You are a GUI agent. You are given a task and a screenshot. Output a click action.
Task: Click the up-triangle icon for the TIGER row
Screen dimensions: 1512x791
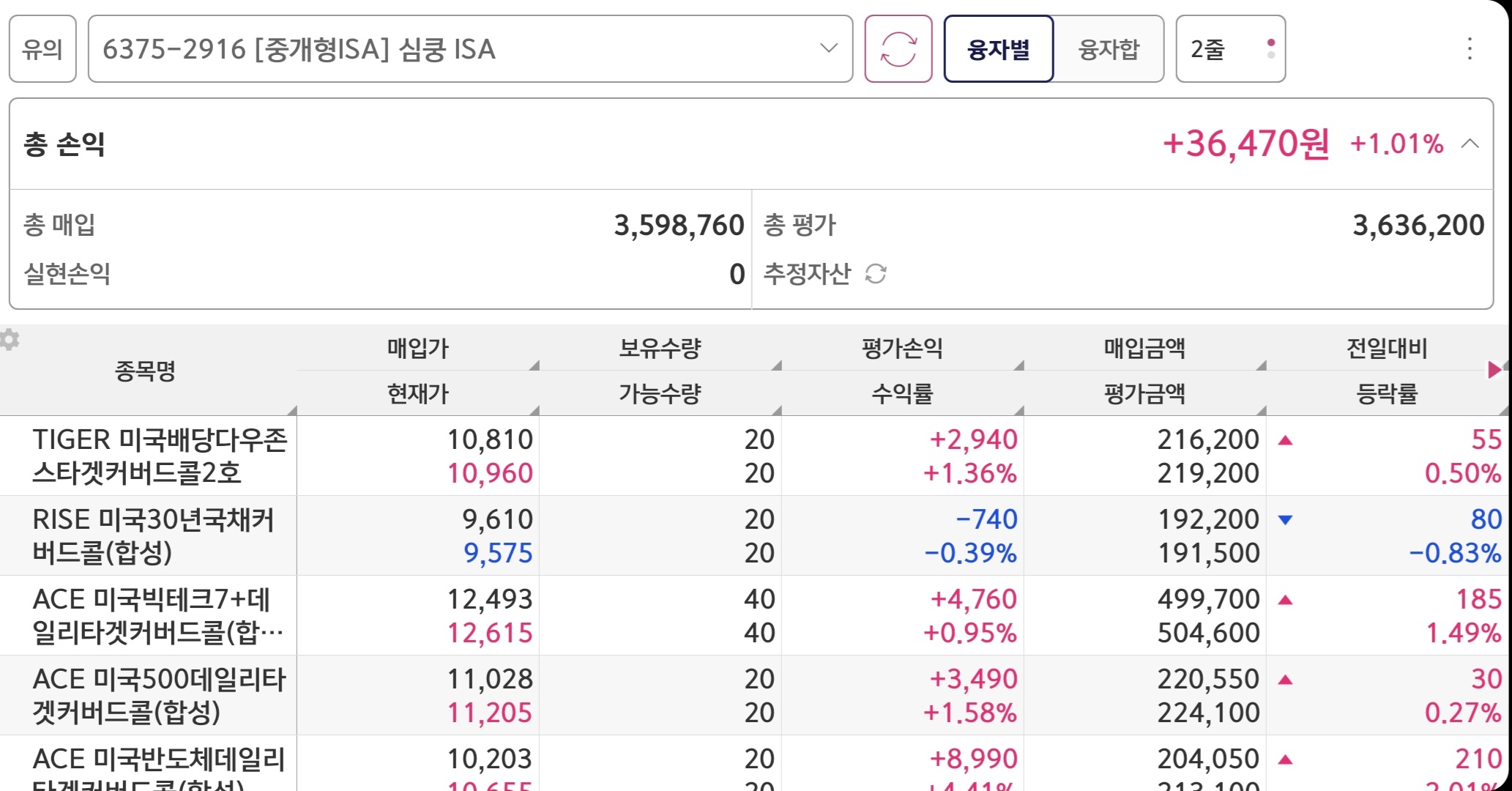click(x=1285, y=440)
